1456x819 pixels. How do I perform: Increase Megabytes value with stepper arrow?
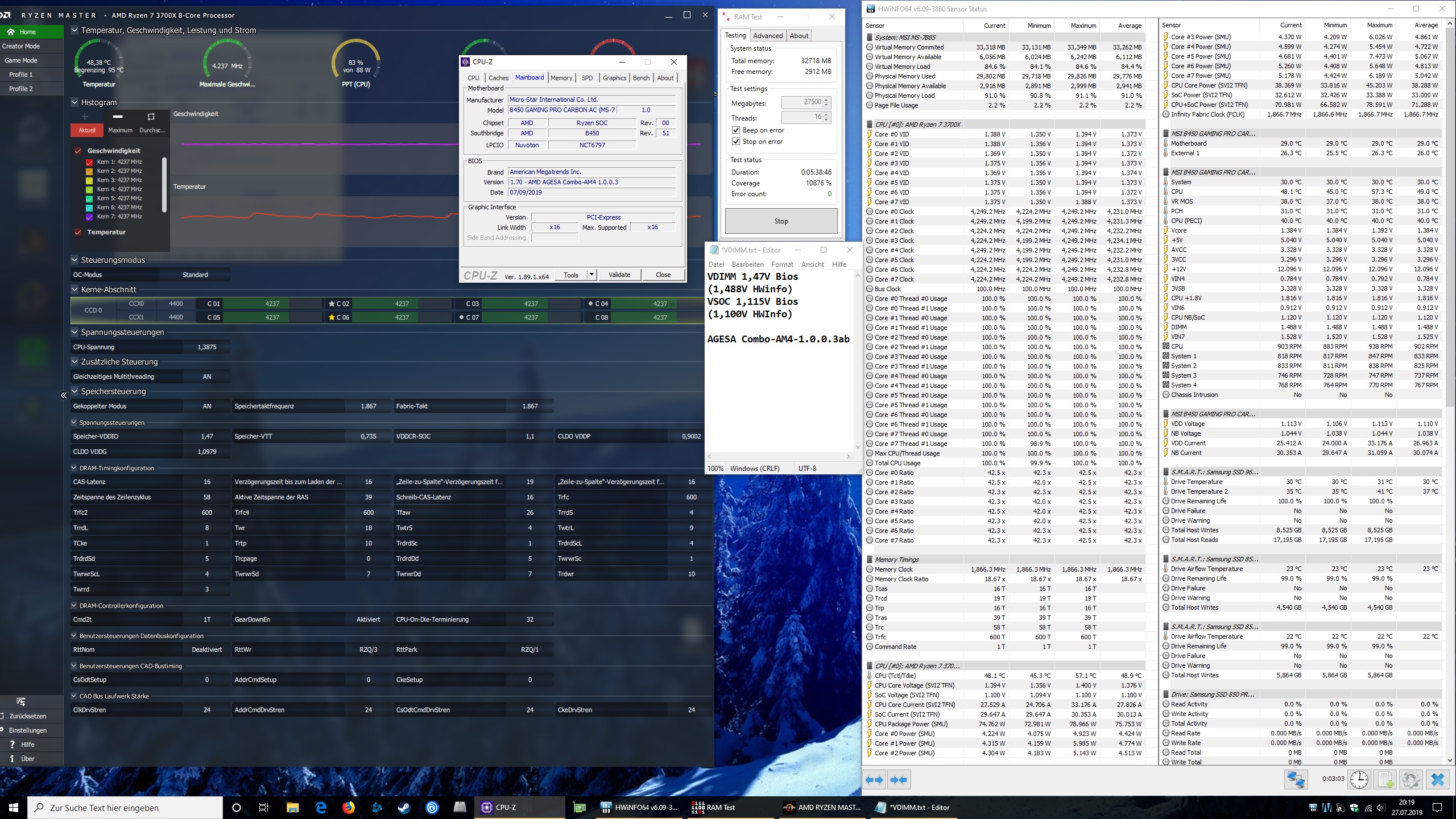[x=826, y=100]
